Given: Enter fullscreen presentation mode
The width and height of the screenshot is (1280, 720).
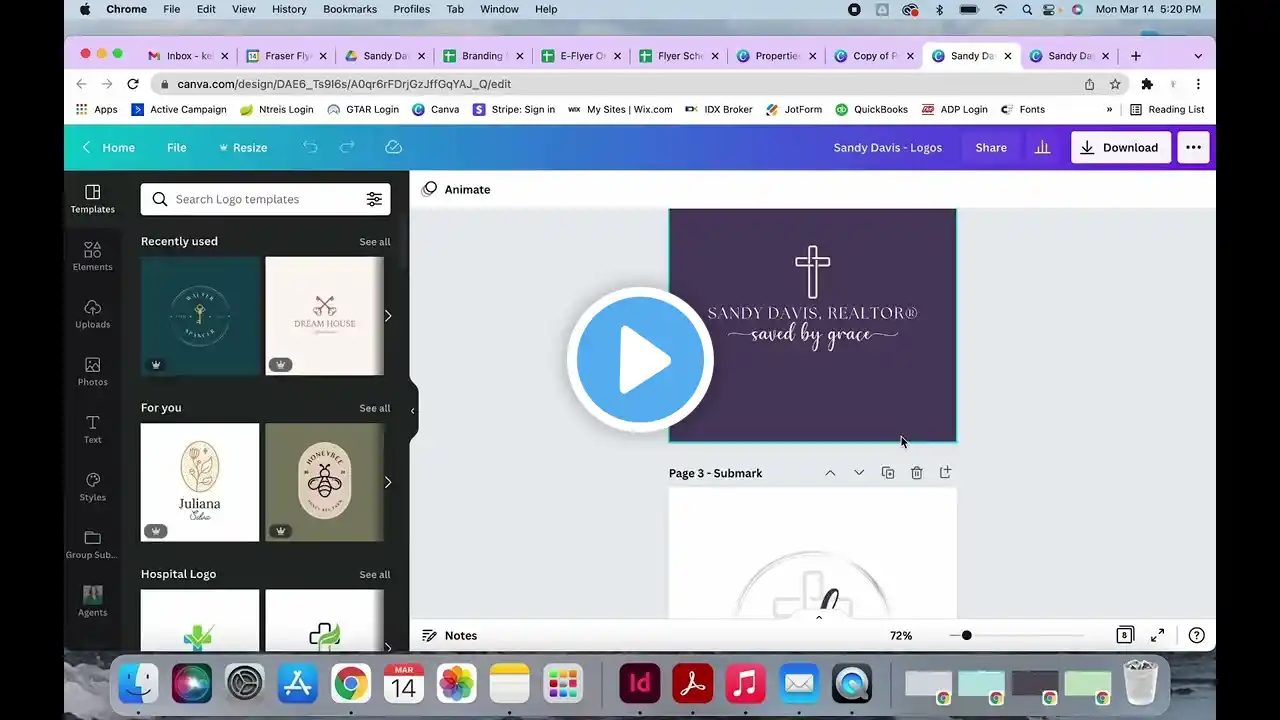Looking at the screenshot, I should click(x=1157, y=635).
